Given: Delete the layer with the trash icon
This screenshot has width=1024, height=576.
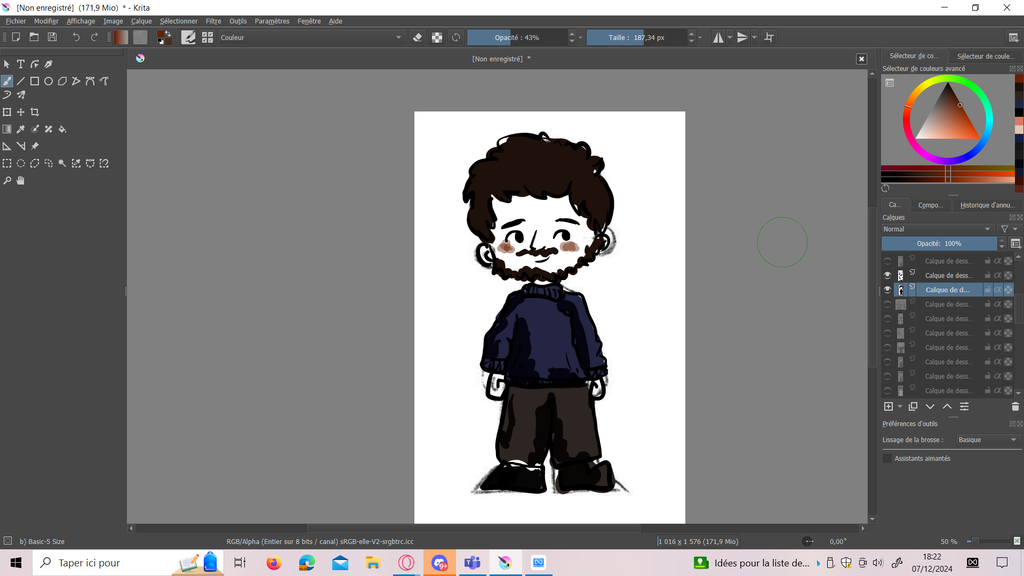Looking at the screenshot, I should coord(1015,407).
